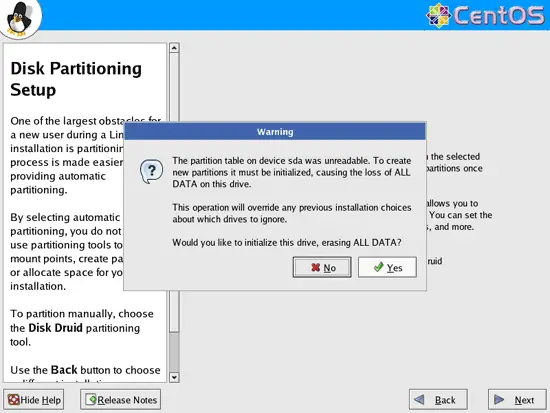Click the Back button
Image resolution: width=550 pixels, height=413 pixels.
click(x=438, y=399)
